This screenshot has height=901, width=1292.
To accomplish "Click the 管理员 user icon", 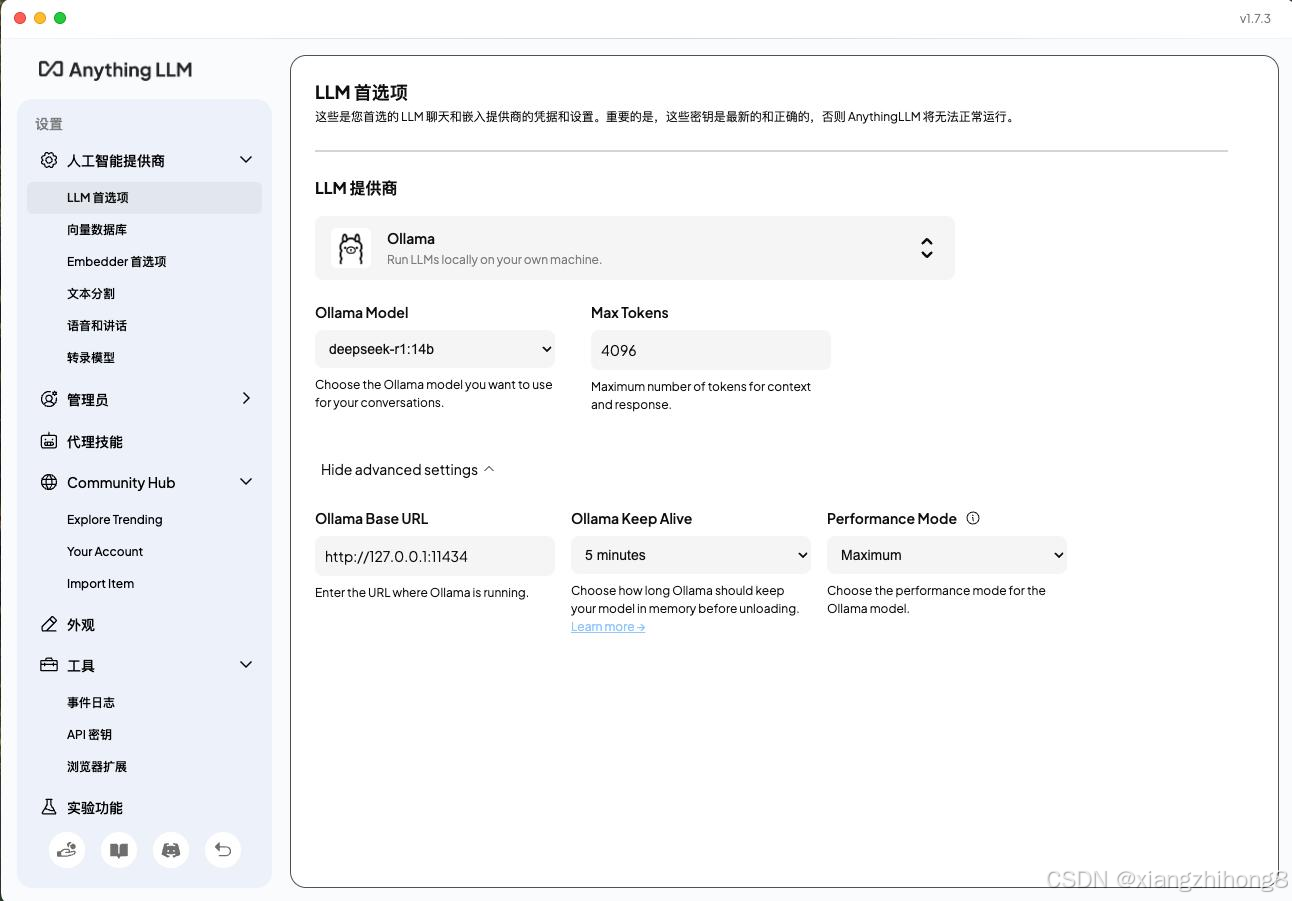I will pos(49,399).
